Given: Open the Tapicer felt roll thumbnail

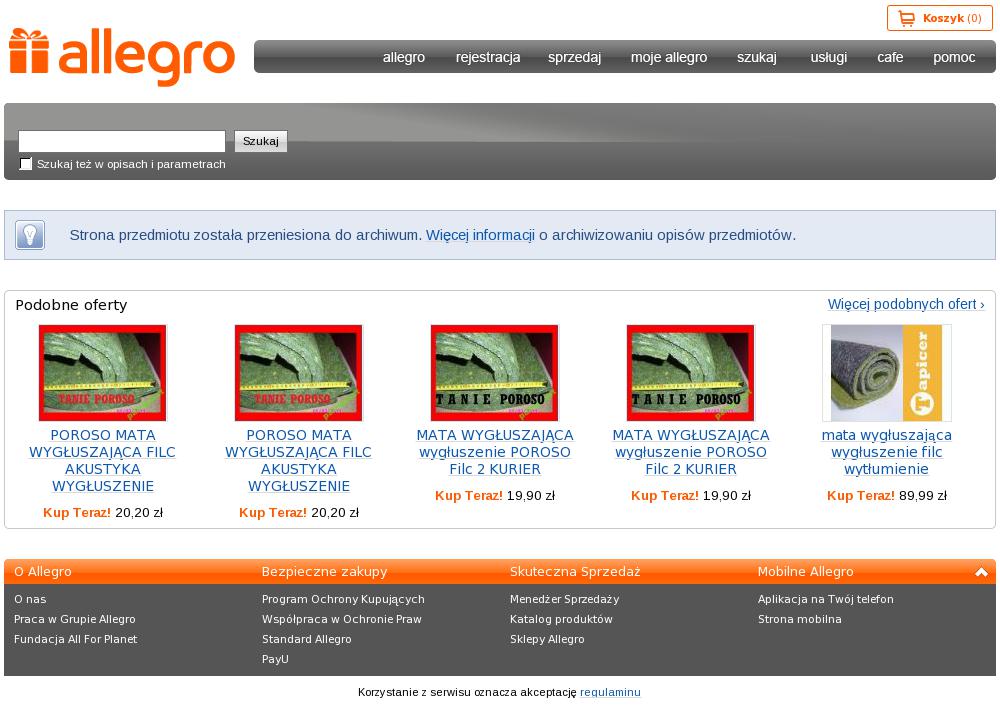Looking at the screenshot, I should pos(886,373).
